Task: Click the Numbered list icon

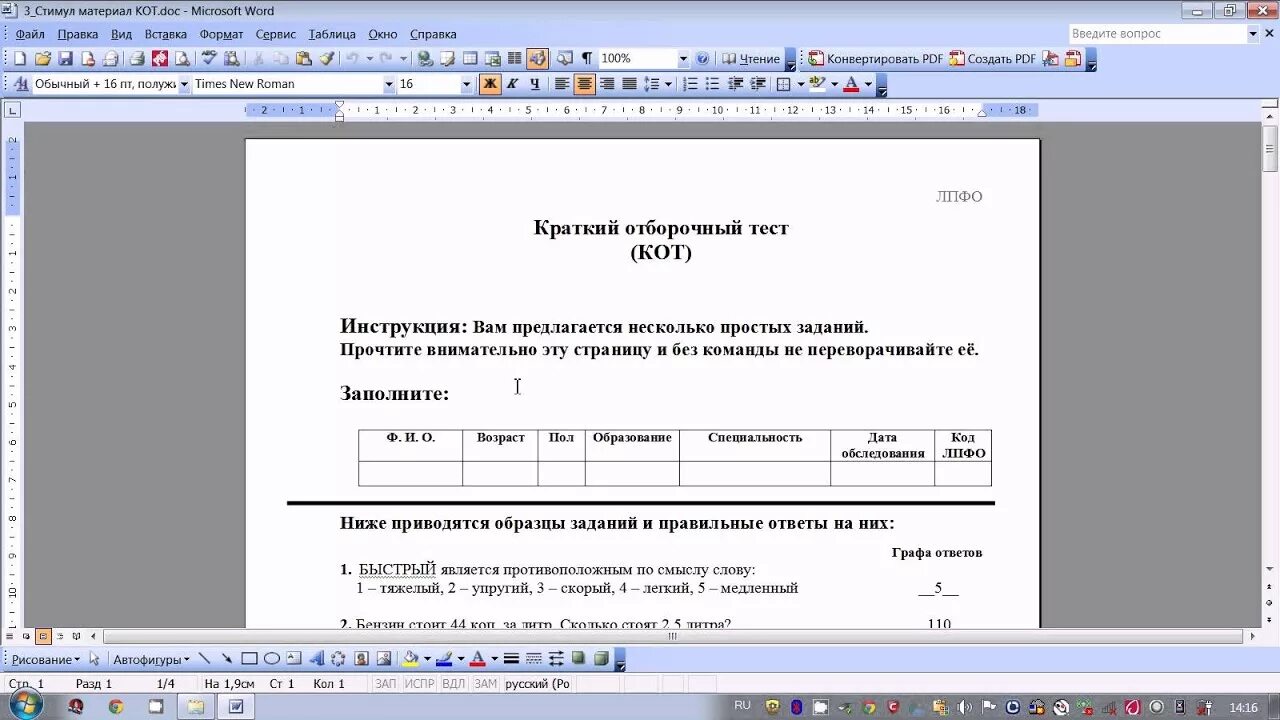Action: (x=690, y=84)
